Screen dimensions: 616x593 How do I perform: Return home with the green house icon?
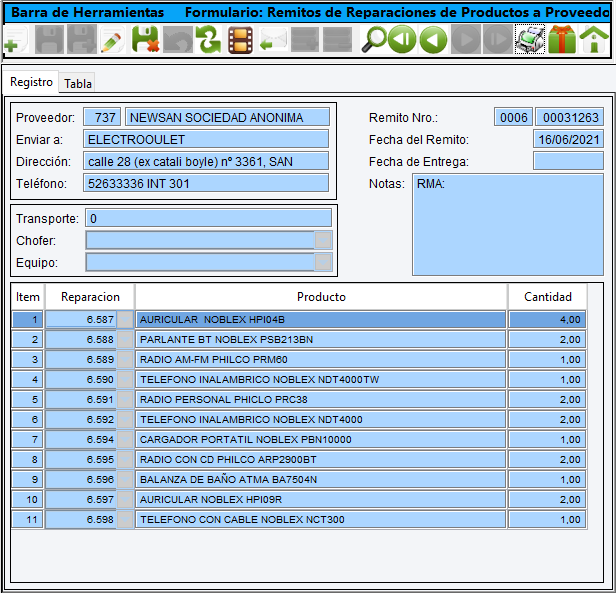[x=594, y=40]
